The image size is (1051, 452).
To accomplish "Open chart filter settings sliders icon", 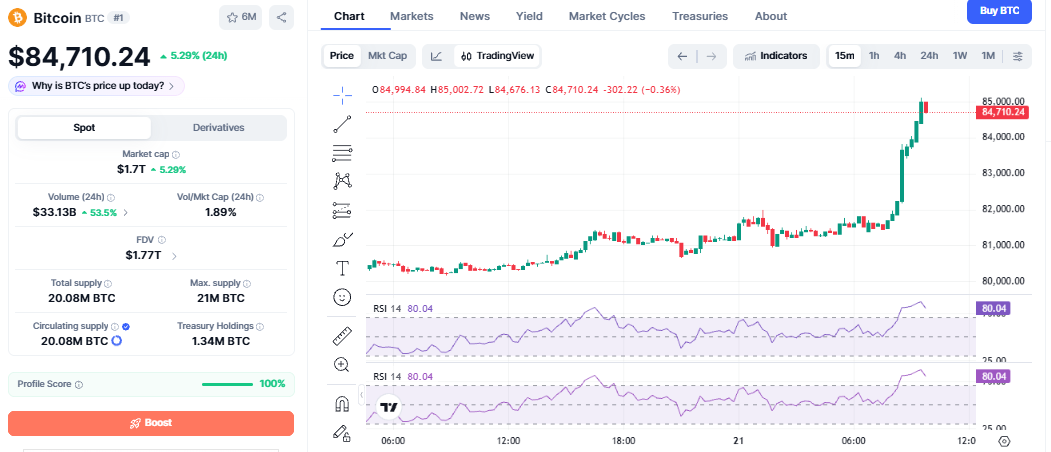I will [x=1017, y=56].
